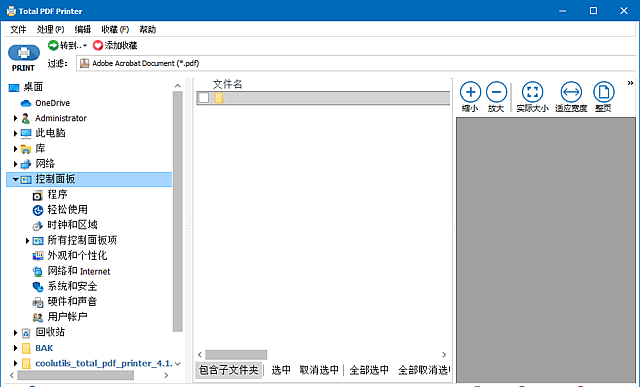
Task: Select 库 in the folder tree
Action: tap(40, 148)
